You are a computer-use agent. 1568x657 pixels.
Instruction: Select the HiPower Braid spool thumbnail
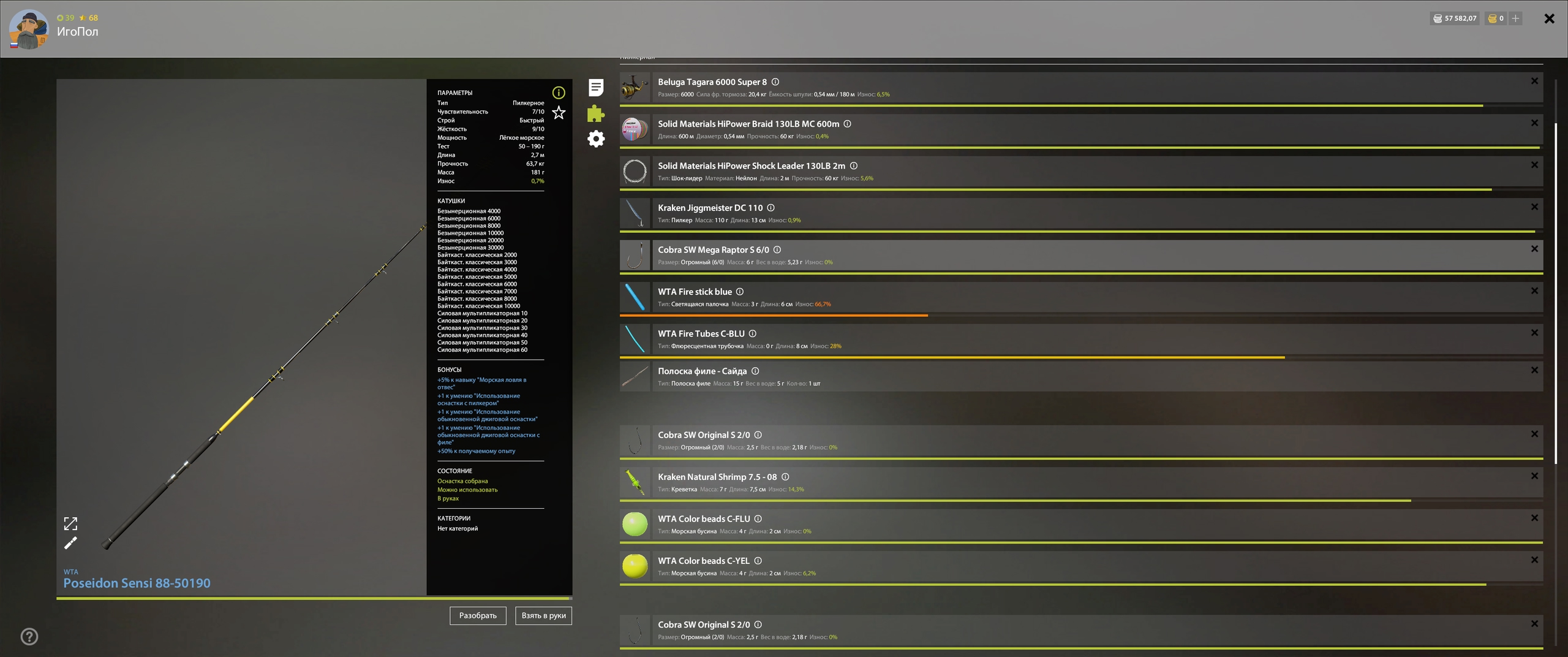pyautogui.click(x=635, y=129)
